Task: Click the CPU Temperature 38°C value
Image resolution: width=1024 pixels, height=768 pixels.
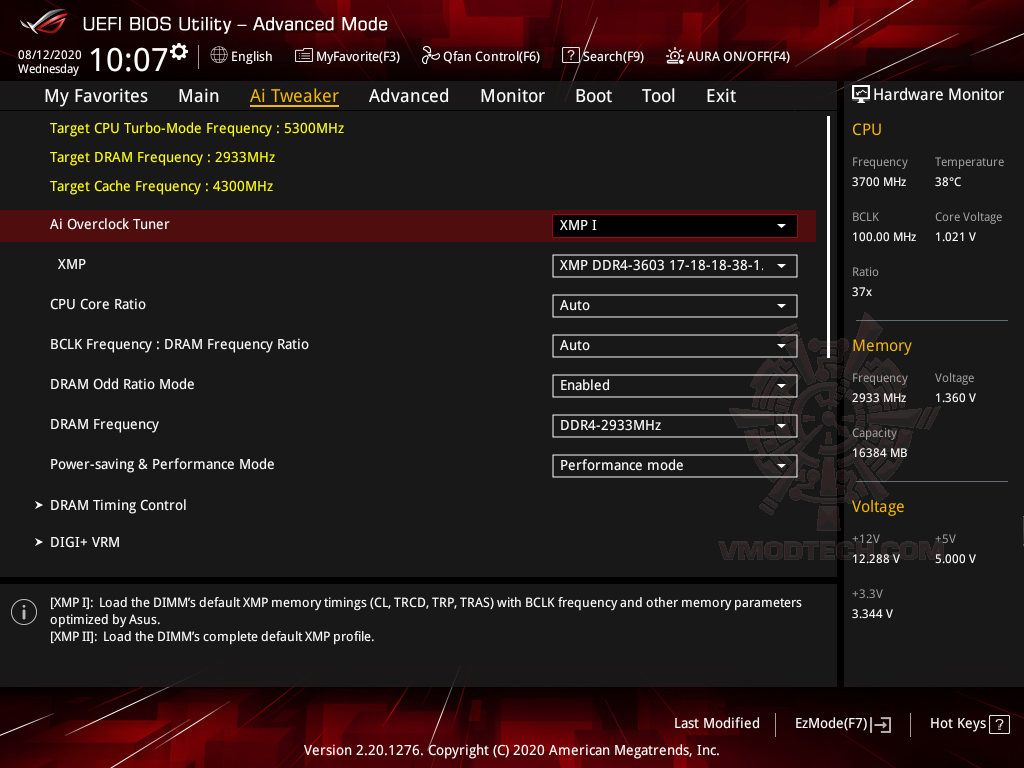Action: [x=948, y=182]
